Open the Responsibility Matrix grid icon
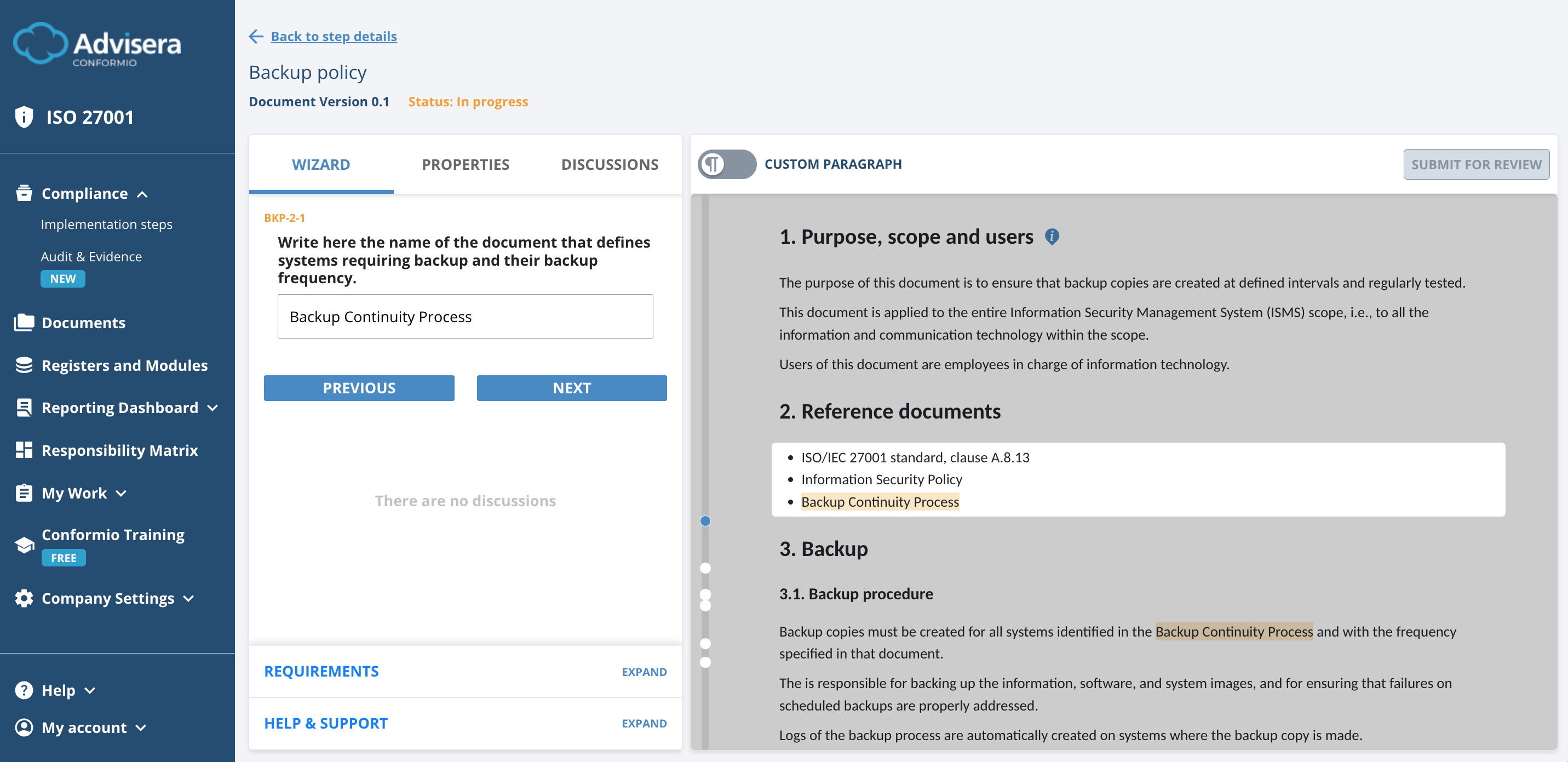The height and width of the screenshot is (762, 1568). coord(23,450)
